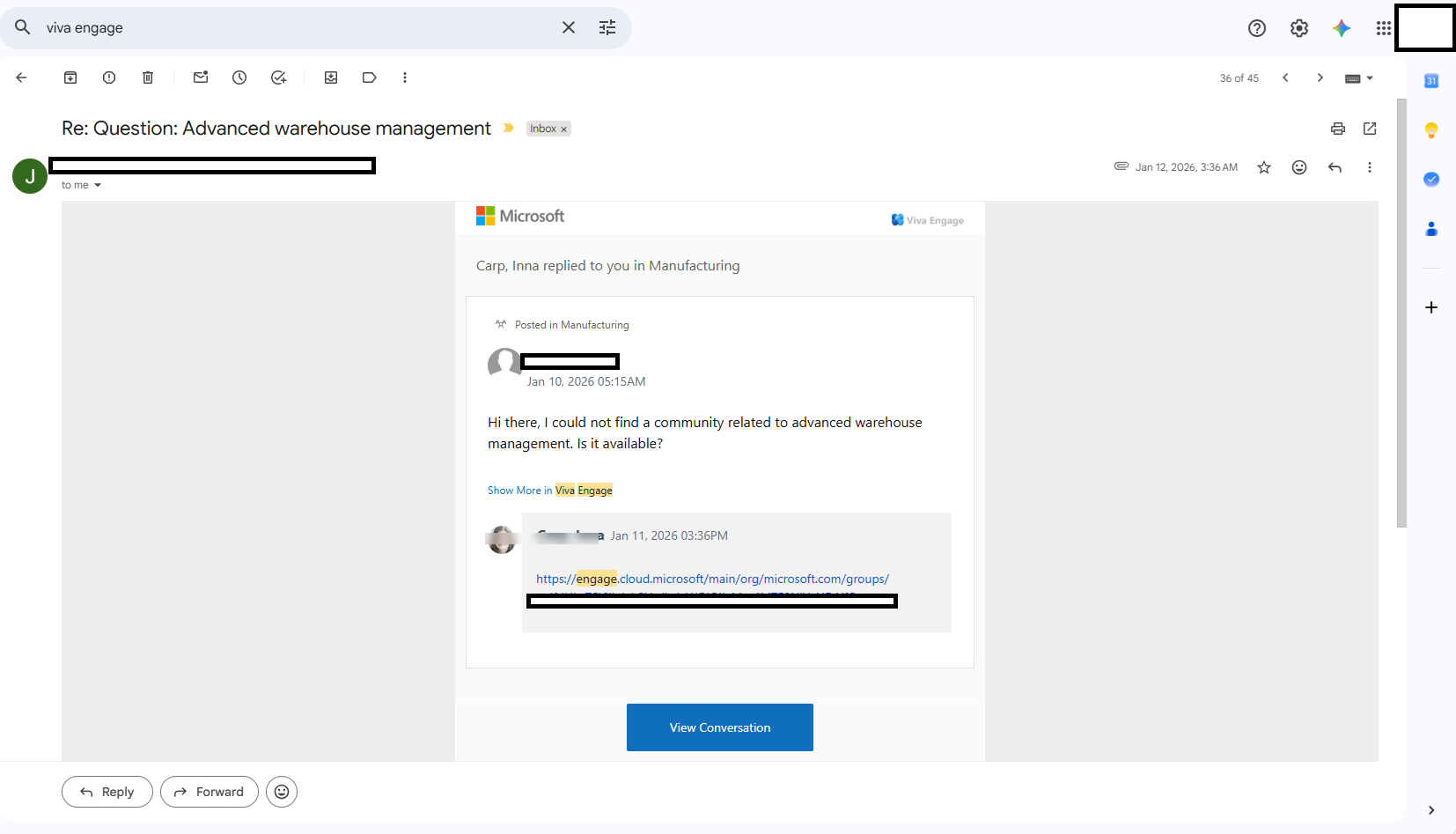1456x834 pixels.
Task: Open the engage.cloud.microsoft groups link
Action: pyautogui.click(x=712, y=579)
